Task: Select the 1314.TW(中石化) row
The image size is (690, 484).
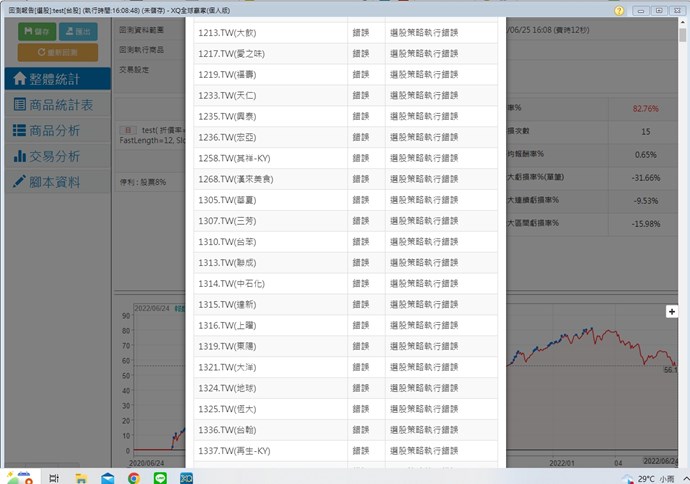Action: click(x=270, y=284)
